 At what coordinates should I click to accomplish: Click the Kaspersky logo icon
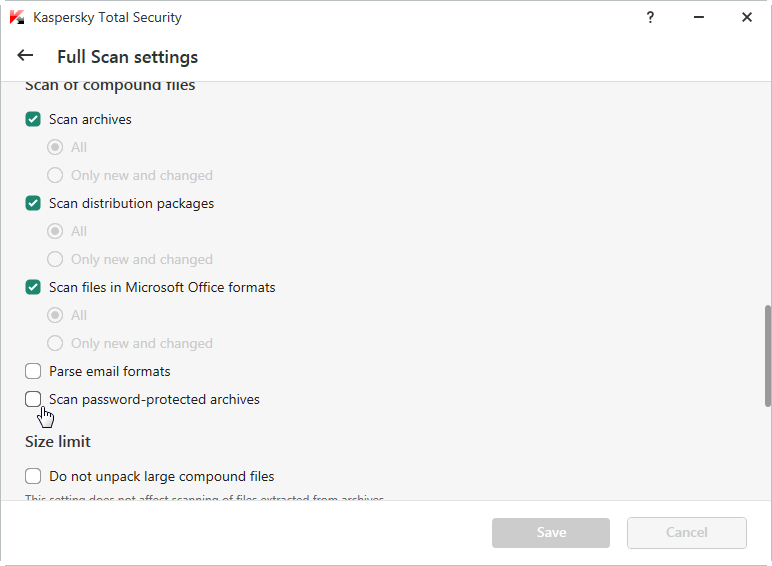tap(17, 17)
